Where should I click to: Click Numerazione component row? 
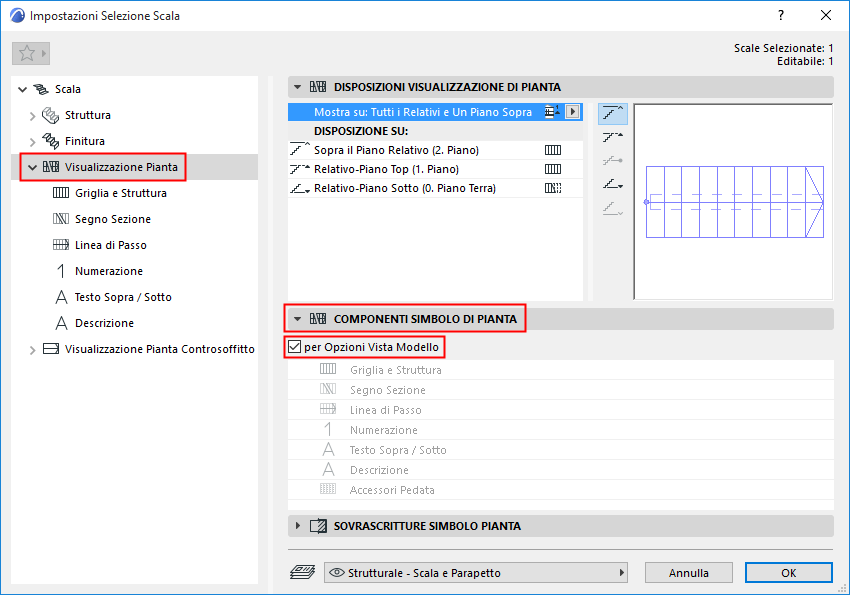561,430
